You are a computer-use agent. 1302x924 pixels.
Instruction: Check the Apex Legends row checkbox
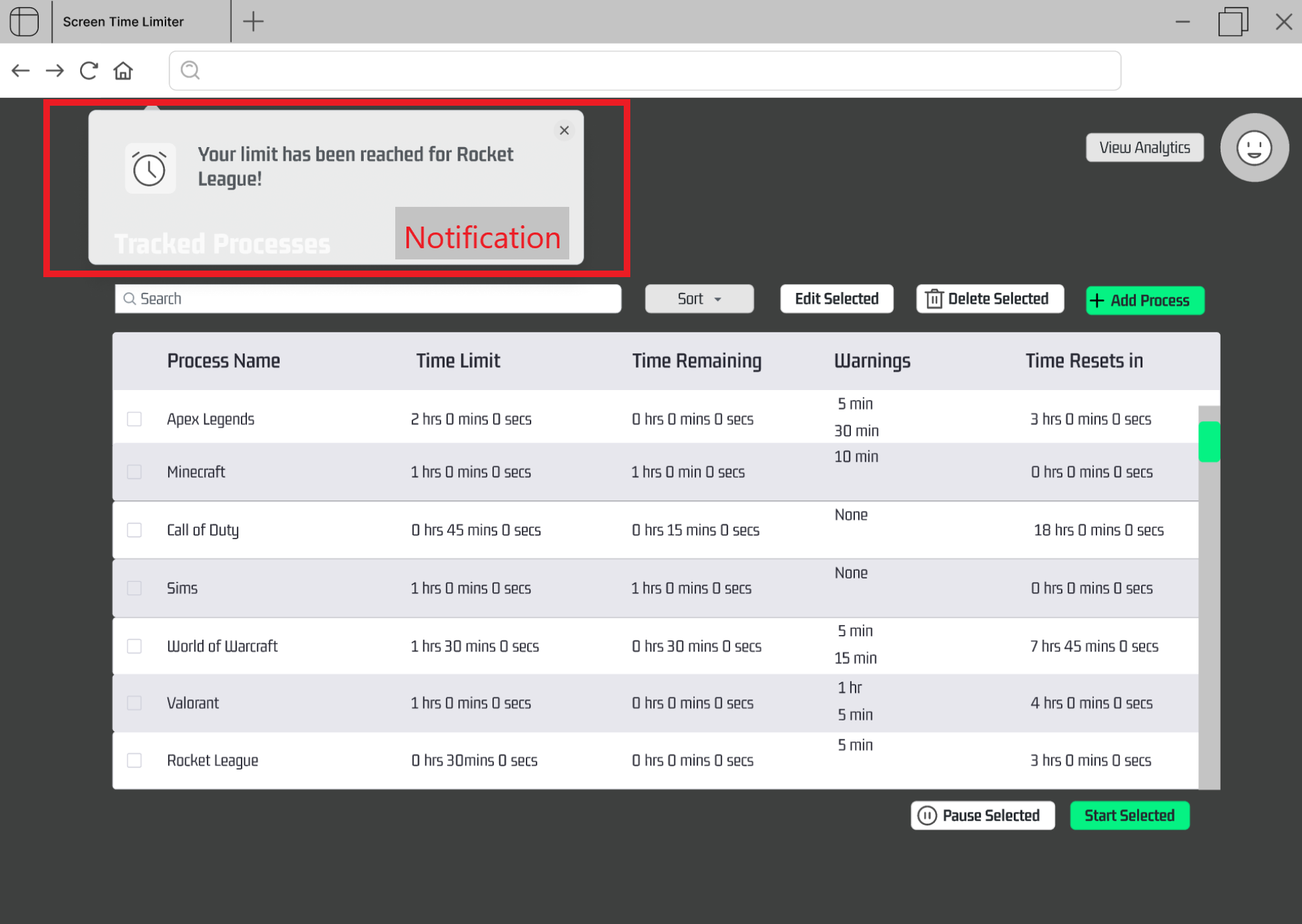coord(135,419)
